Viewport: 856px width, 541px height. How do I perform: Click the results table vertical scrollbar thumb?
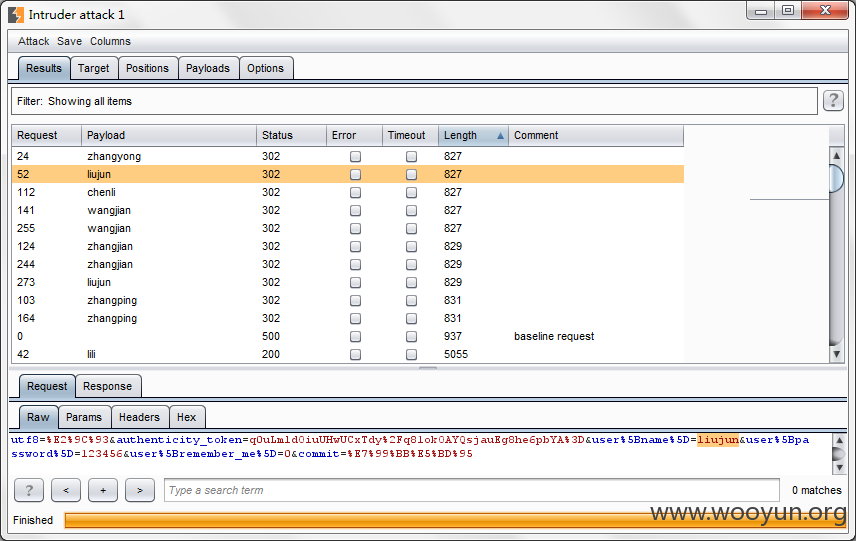836,178
